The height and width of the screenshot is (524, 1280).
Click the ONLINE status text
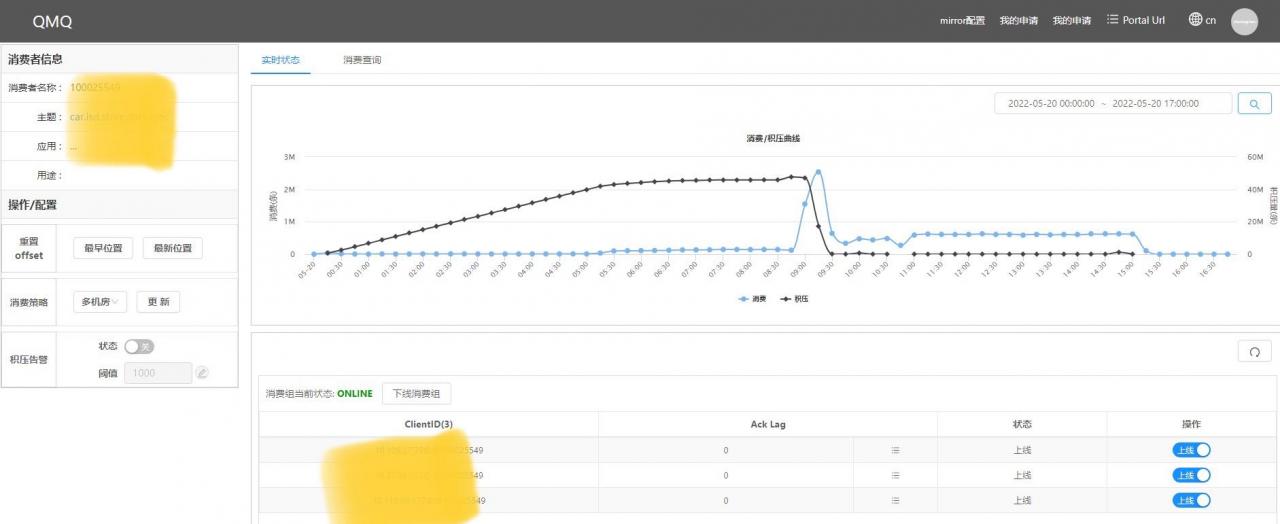[354, 394]
